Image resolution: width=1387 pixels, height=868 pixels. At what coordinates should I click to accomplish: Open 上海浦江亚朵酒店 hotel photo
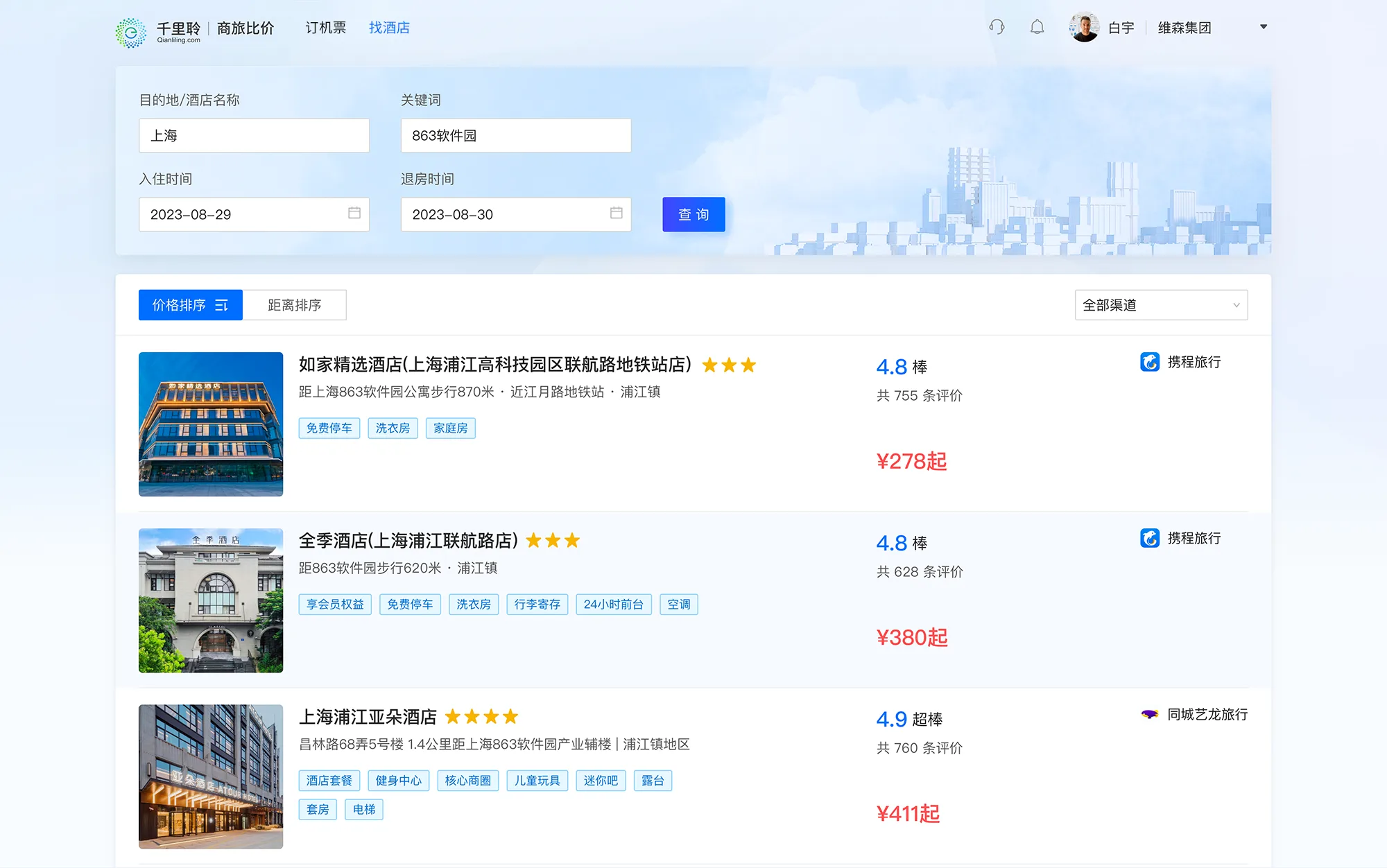coord(211,776)
